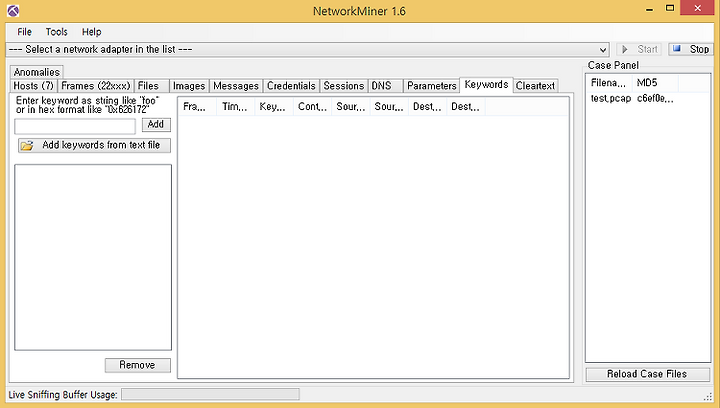Click the c6ef0e... MD5 hash value
720x408 pixels.
click(x=655, y=99)
